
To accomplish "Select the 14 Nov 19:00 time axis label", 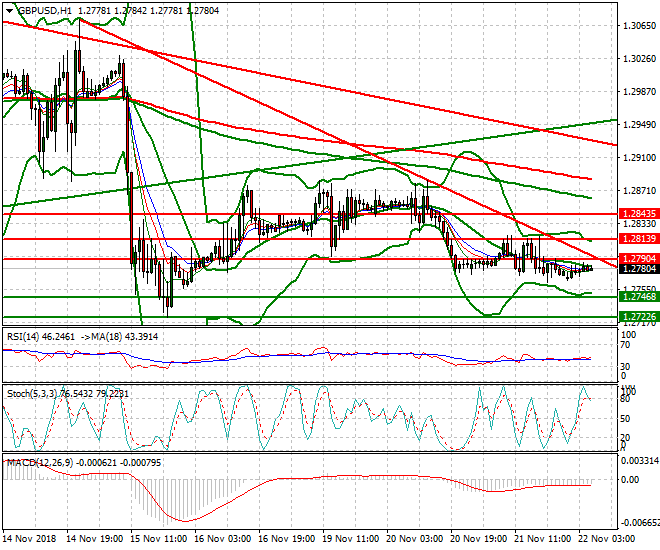I will pos(95,539).
